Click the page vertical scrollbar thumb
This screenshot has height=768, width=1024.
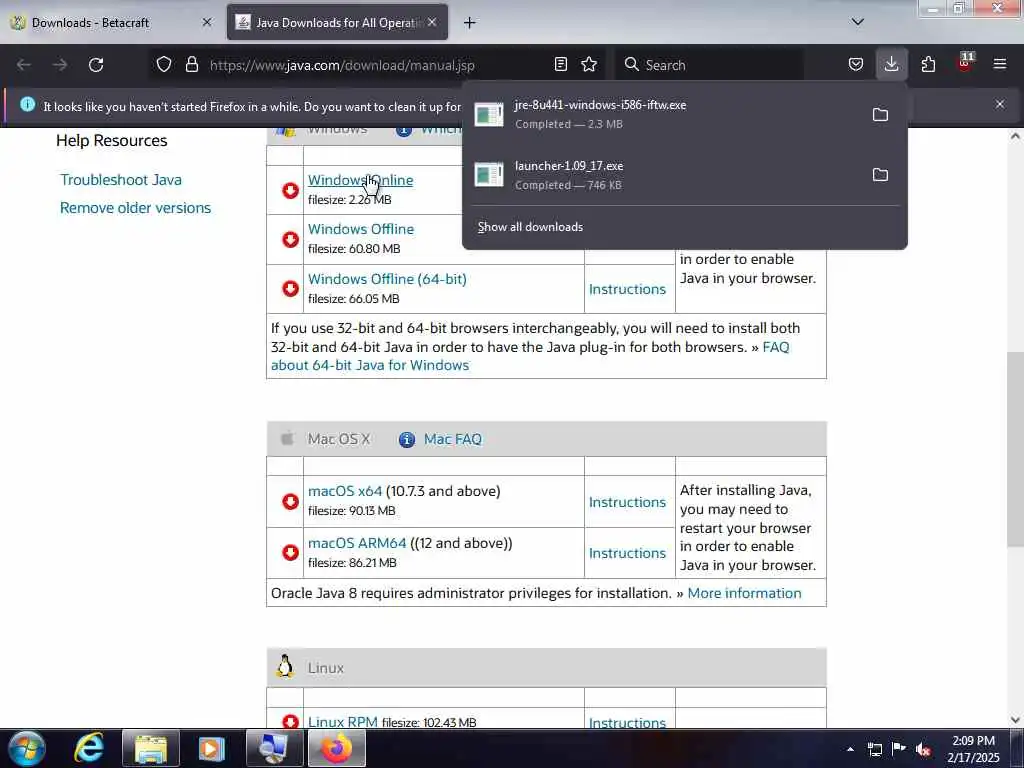tap(1015, 449)
